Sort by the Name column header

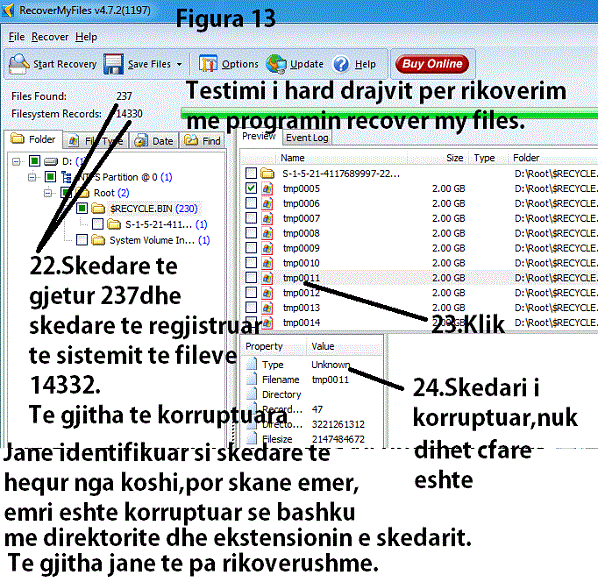coord(341,158)
